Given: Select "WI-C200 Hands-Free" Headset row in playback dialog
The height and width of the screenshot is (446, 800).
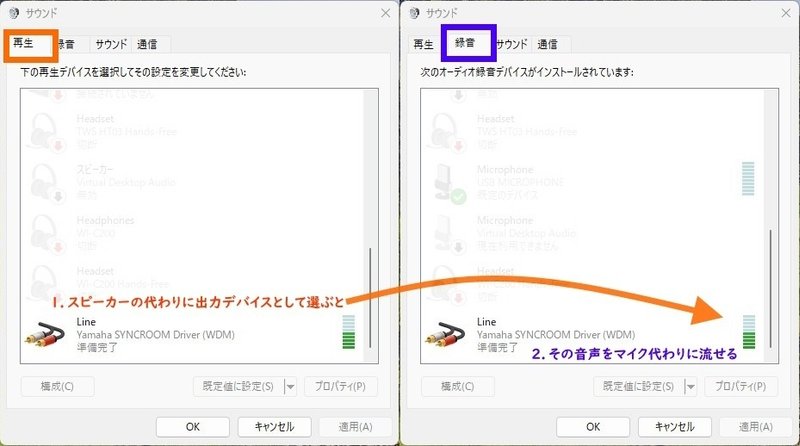Looking at the screenshot, I should pos(122,284).
